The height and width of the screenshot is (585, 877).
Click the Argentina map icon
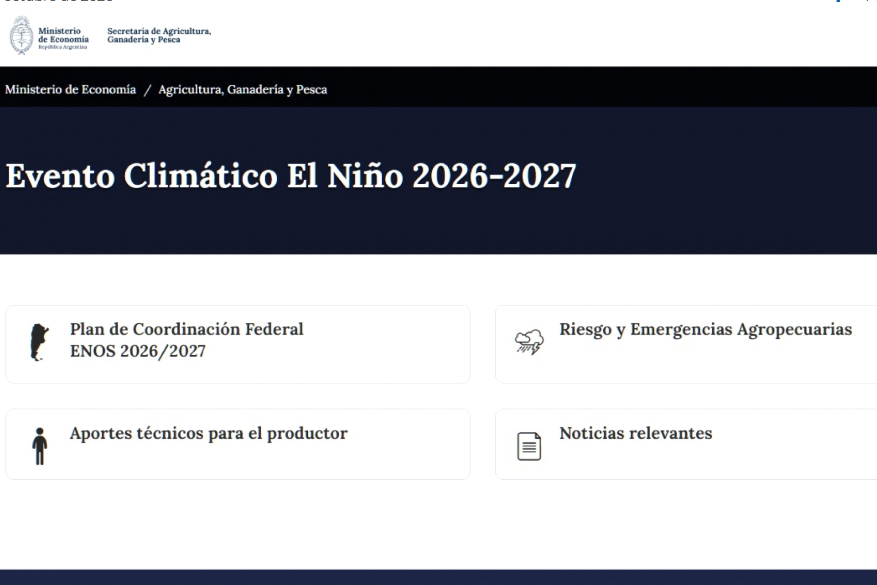click(x=39, y=342)
